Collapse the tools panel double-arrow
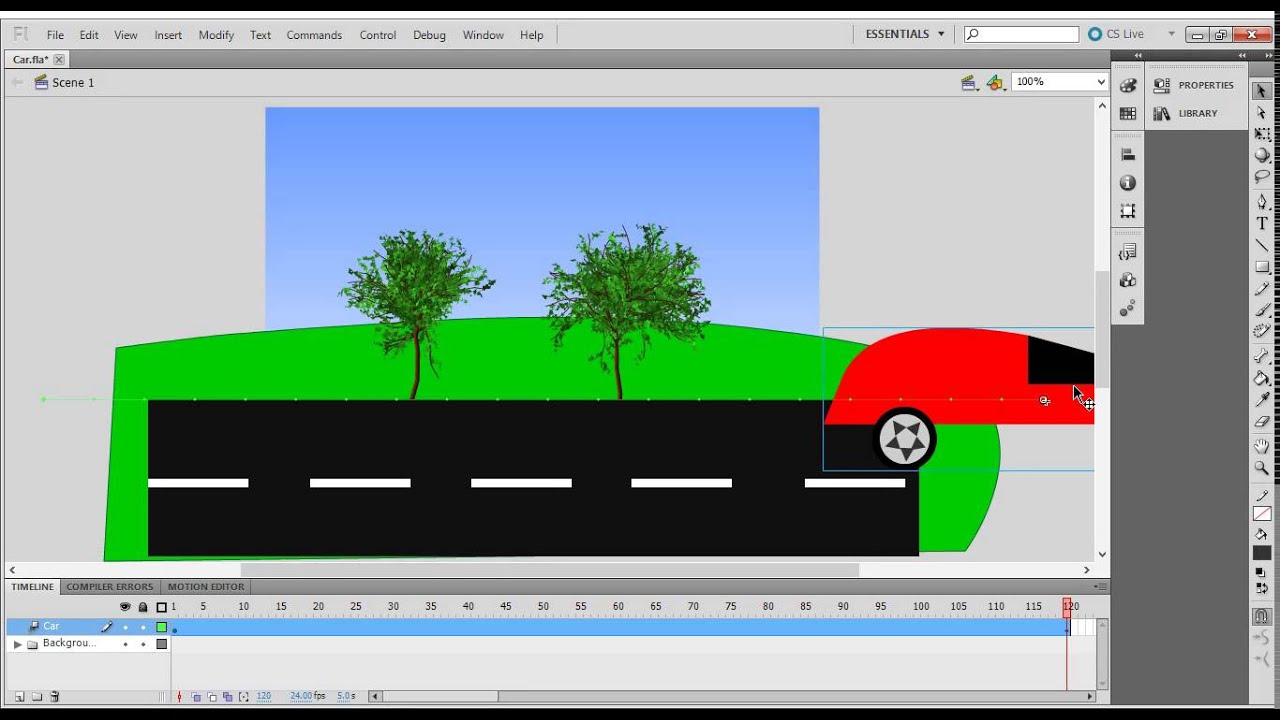Image resolution: width=1280 pixels, height=720 pixels. point(1270,56)
